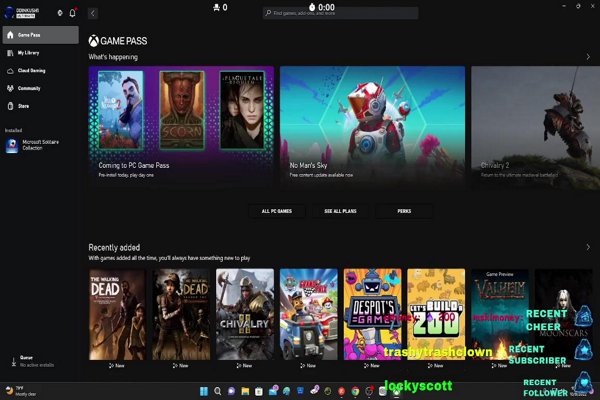This screenshot has height=400, width=600.
Task: Go back using the back arrow
Action: [x=93, y=13]
